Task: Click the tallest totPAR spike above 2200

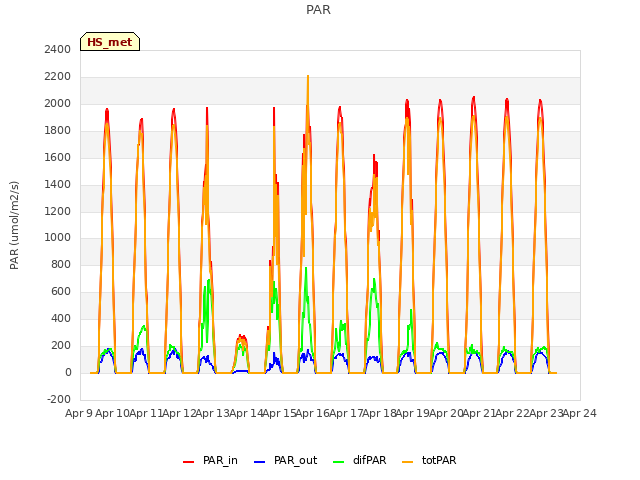Action: [x=308, y=77]
